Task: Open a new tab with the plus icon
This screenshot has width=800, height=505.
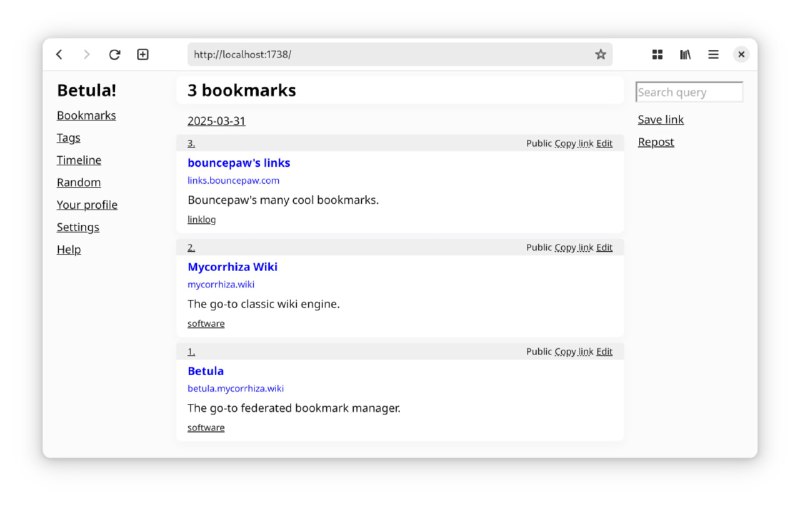Action: coord(143,55)
